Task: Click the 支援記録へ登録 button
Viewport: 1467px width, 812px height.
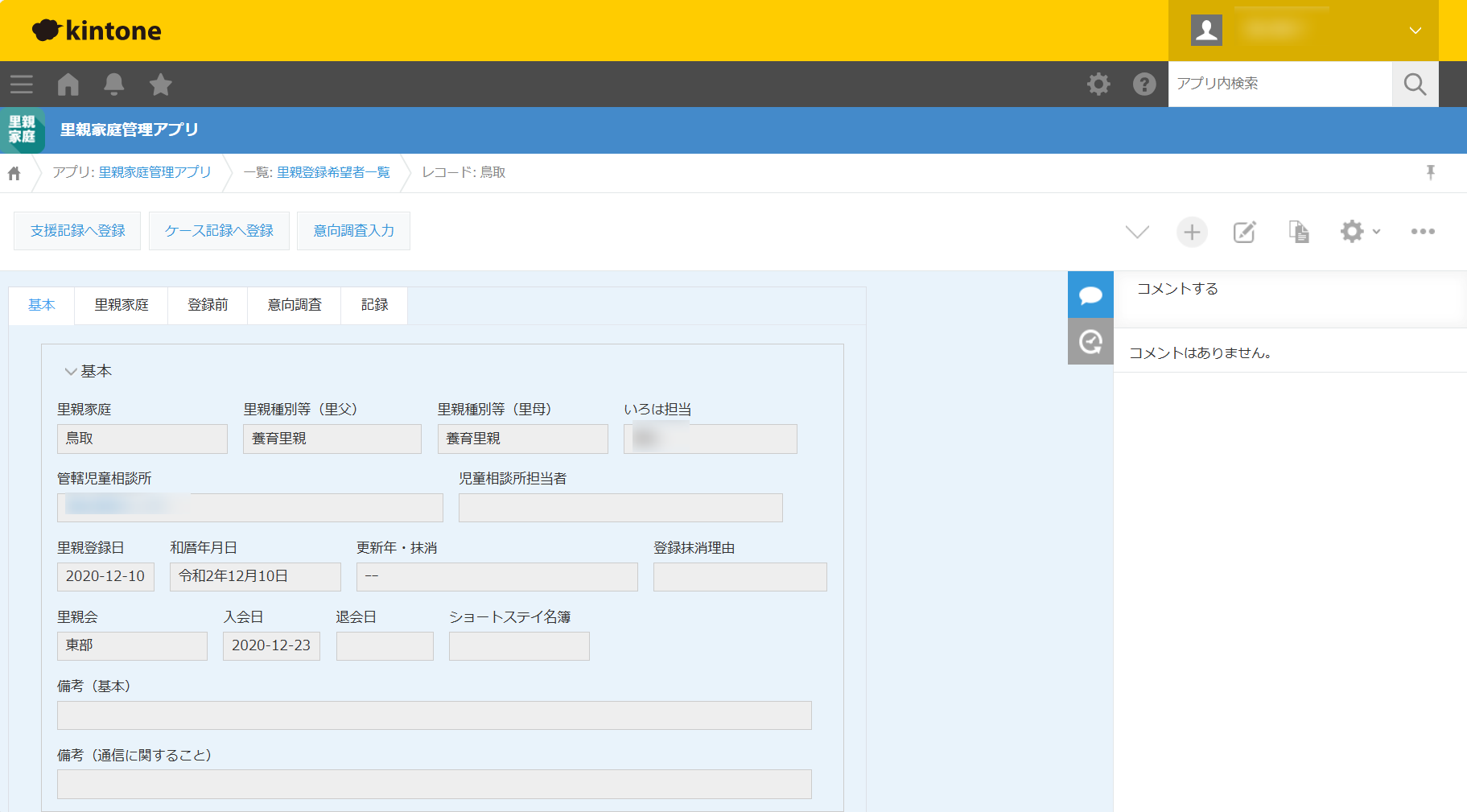Action: [77, 231]
